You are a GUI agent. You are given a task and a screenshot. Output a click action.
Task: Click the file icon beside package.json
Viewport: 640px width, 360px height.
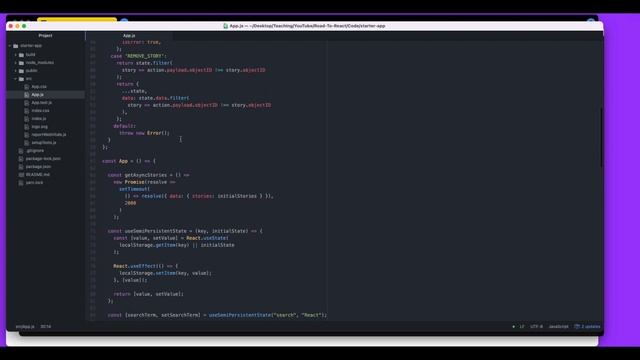click(21, 167)
